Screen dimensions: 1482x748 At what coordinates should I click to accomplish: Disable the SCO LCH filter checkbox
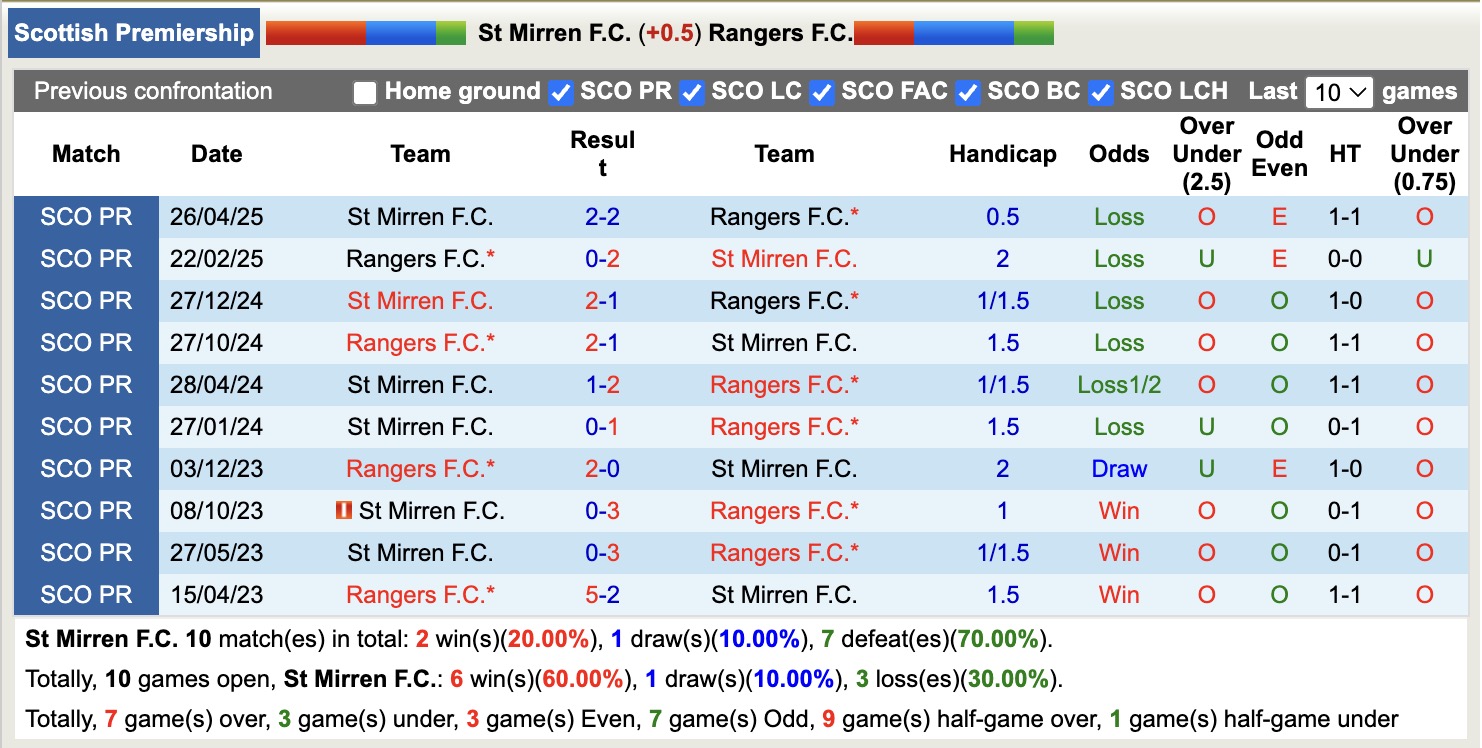click(1102, 91)
